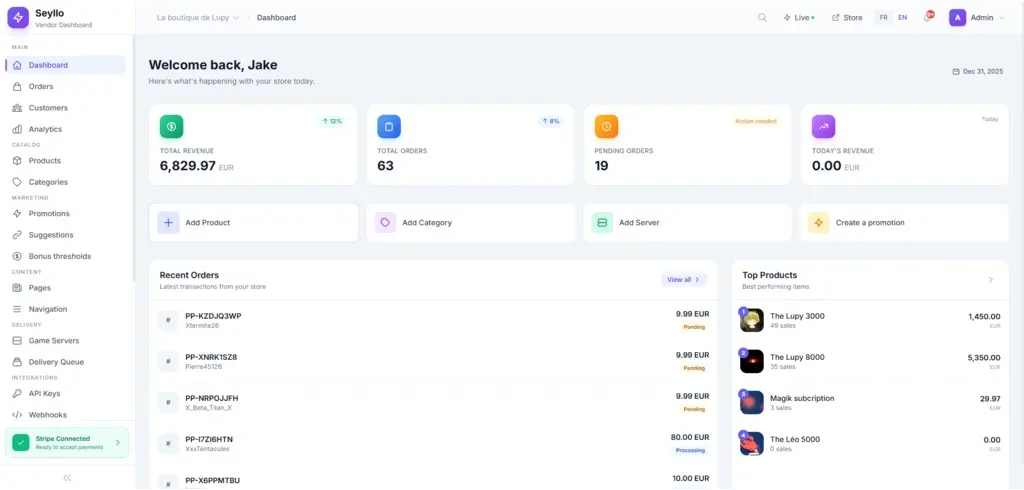
Task: Click the orange Pending Orders clock icon
Action: point(606,127)
